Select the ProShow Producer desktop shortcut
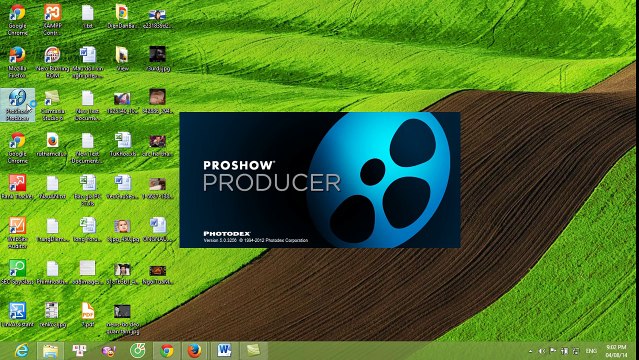This screenshot has width=639, height=360. tap(18, 105)
